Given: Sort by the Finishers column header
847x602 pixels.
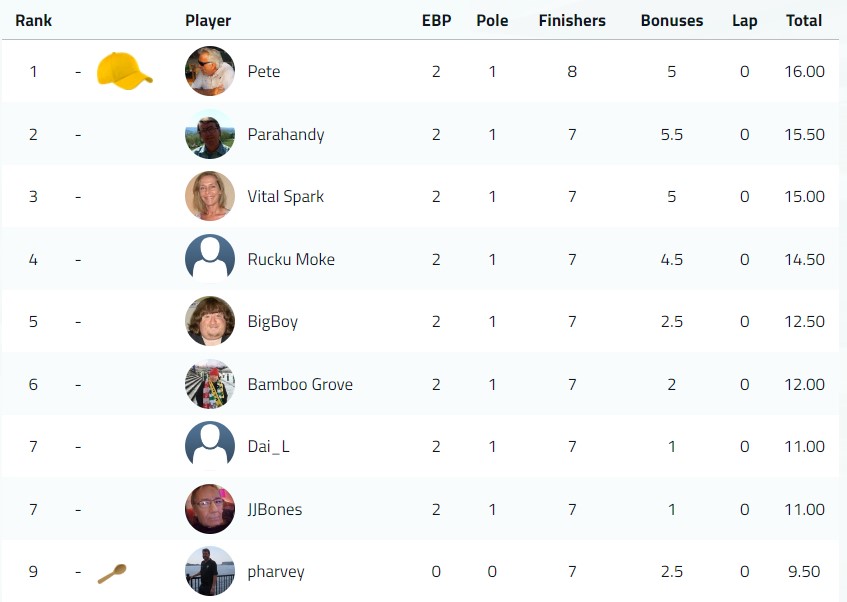Looking at the screenshot, I should [x=572, y=21].
